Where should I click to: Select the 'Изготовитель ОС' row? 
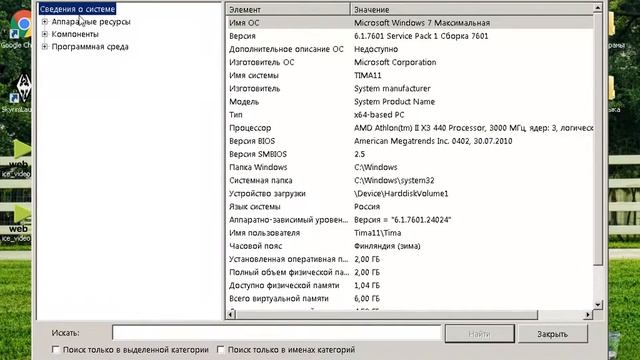click(x=410, y=62)
